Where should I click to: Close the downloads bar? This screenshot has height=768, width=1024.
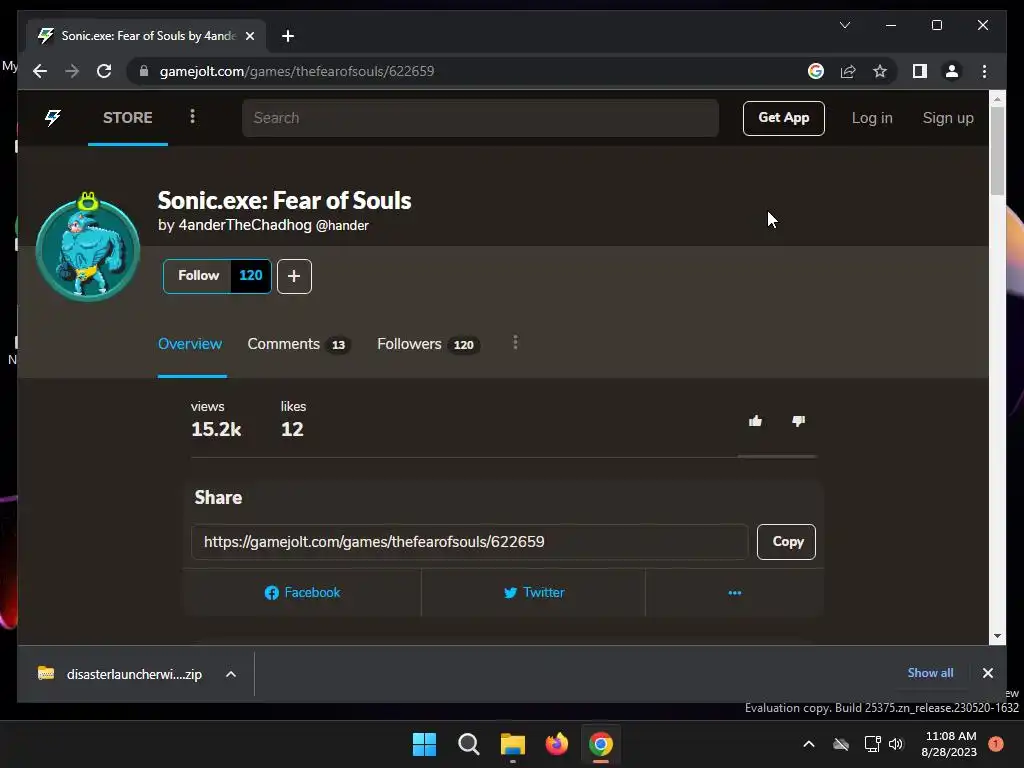pyautogui.click(x=987, y=673)
